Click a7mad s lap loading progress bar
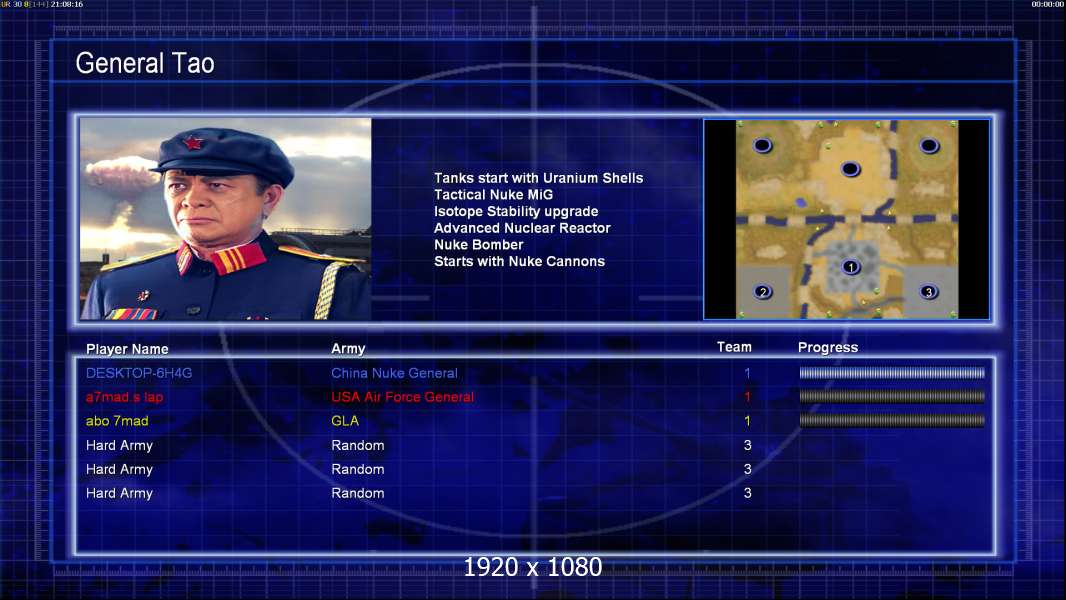This screenshot has height=600, width=1066. pos(892,396)
